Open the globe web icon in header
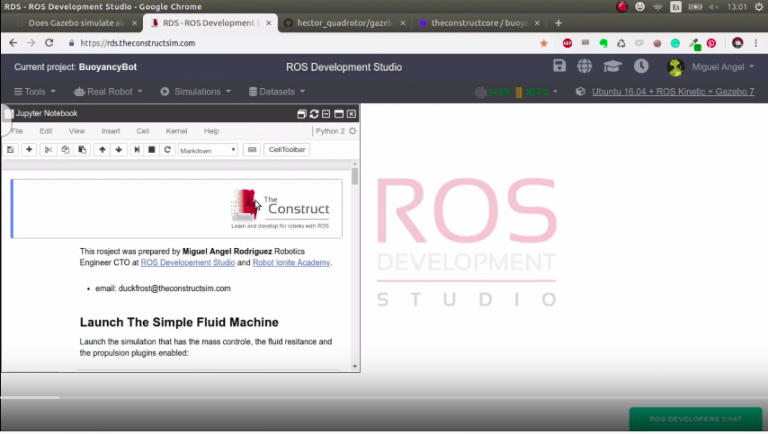768x434 pixels. point(584,66)
